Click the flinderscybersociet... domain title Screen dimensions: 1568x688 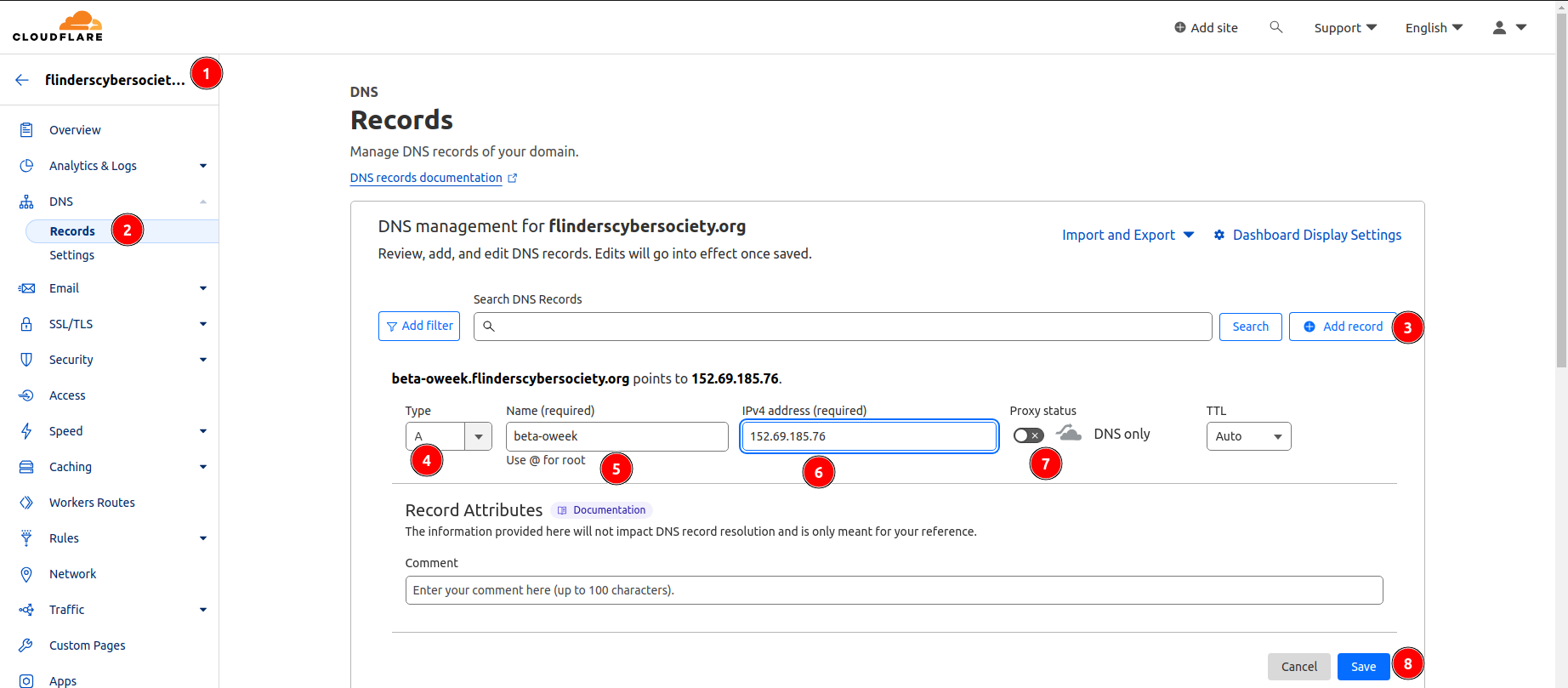(115, 80)
